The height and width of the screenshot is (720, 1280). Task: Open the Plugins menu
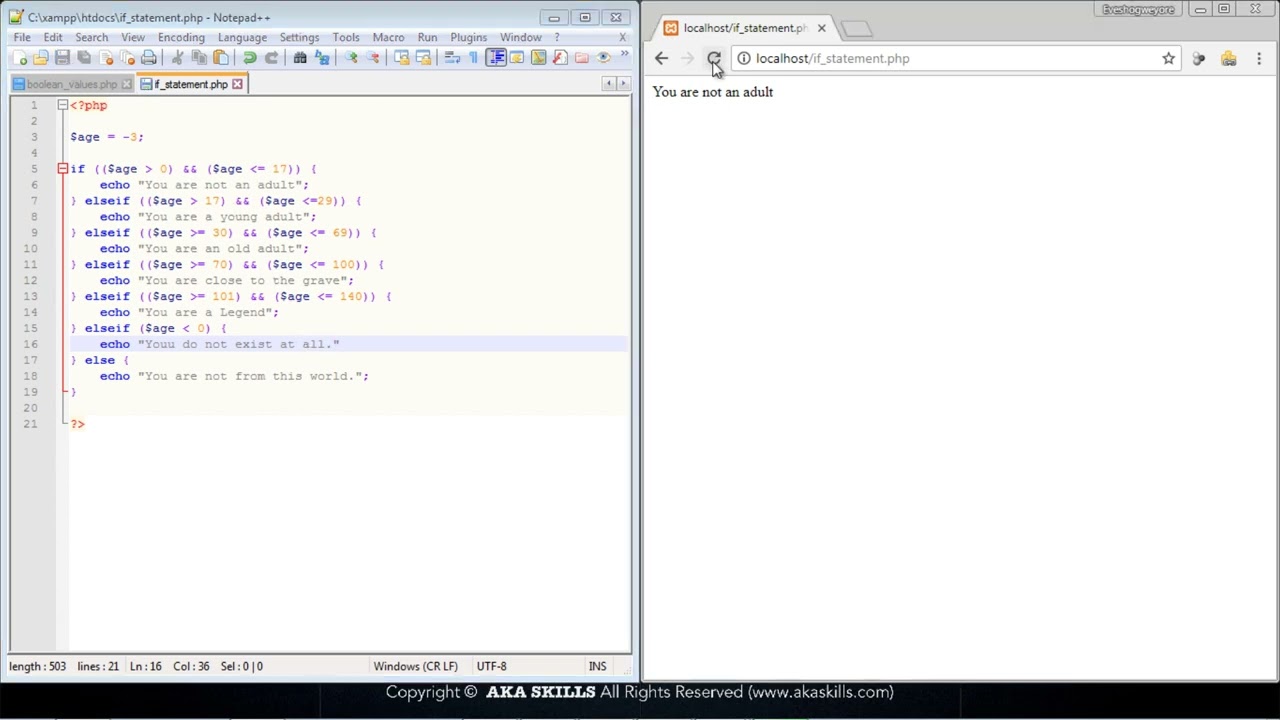click(468, 37)
